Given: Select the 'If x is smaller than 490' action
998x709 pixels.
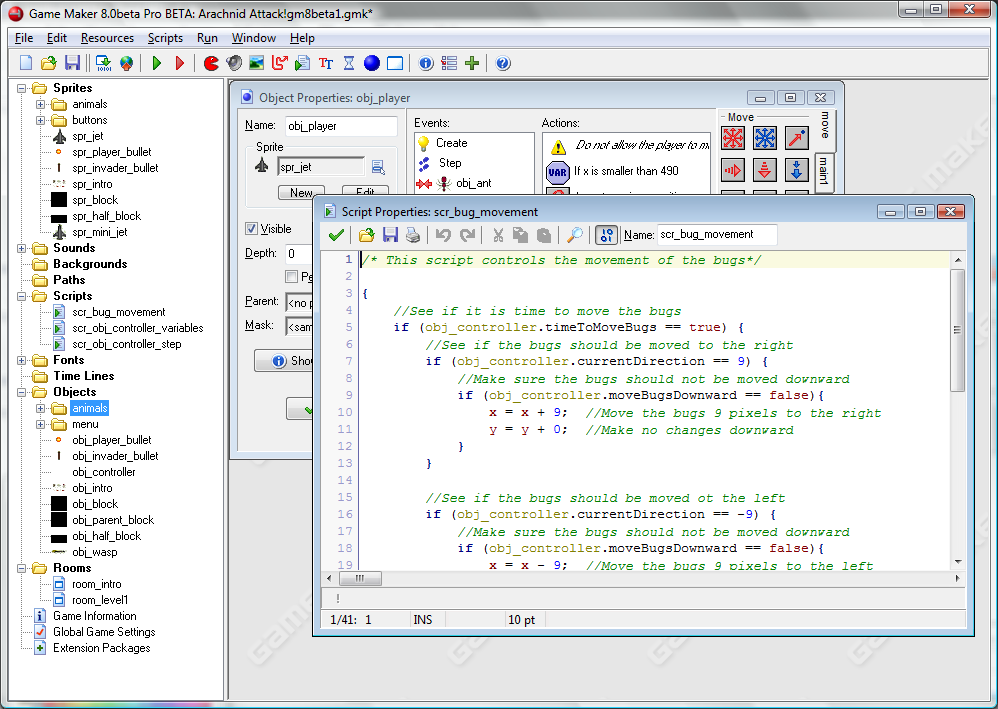Looking at the screenshot, I should (626, 171).
